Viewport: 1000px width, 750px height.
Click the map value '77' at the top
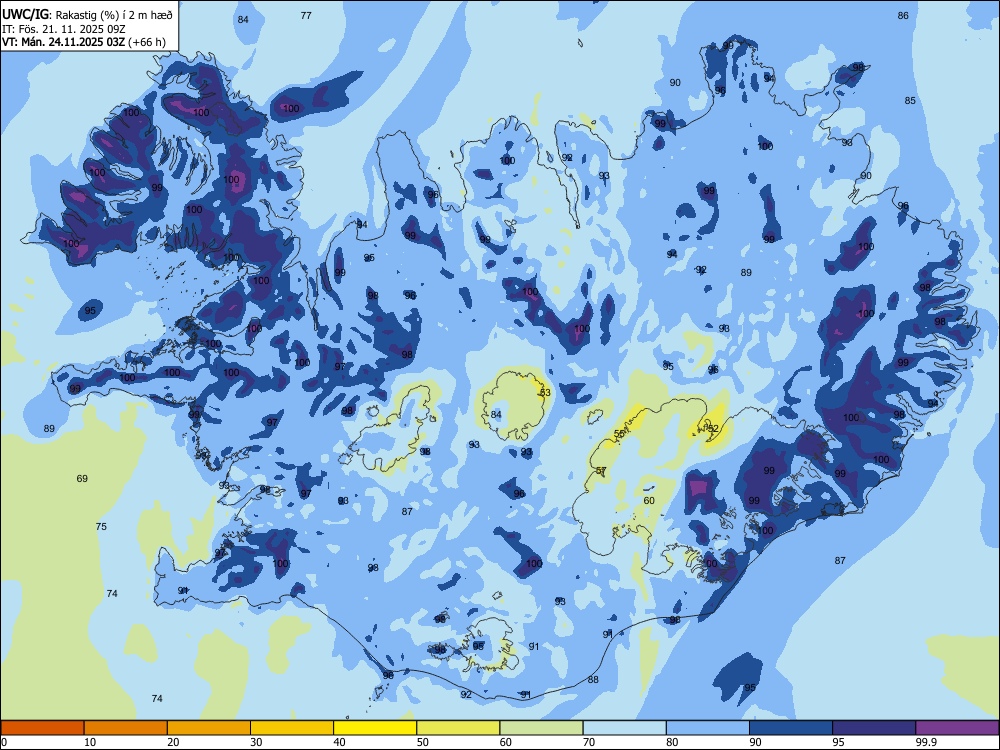[306, 15]
